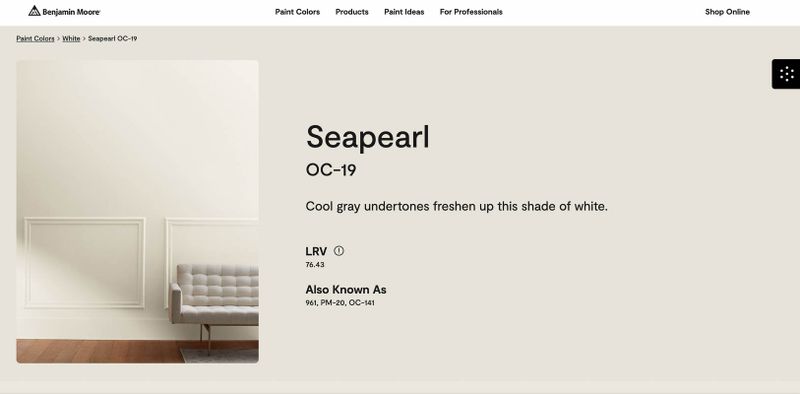Open the Products menu
Screen dimensions: 800x394
tap(352, 12)
